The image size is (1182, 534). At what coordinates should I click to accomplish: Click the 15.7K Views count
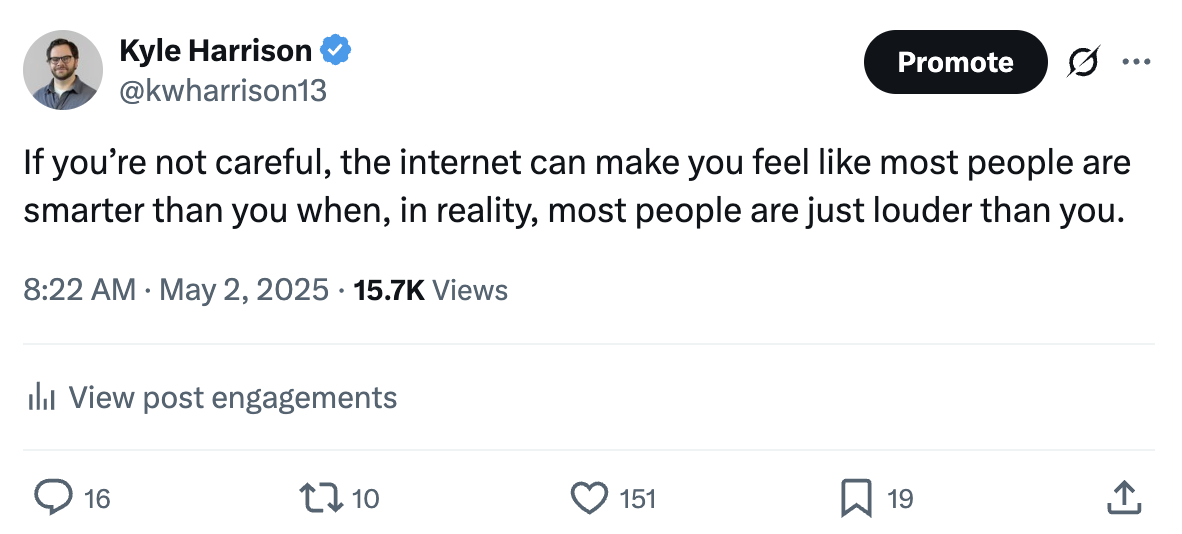pyautogui.click(x=430, y=290)
